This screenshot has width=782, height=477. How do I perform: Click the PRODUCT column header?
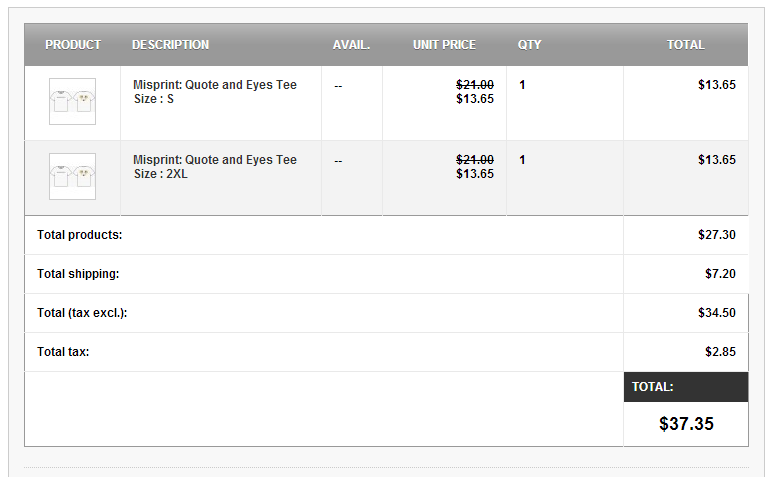click(73, 45)
